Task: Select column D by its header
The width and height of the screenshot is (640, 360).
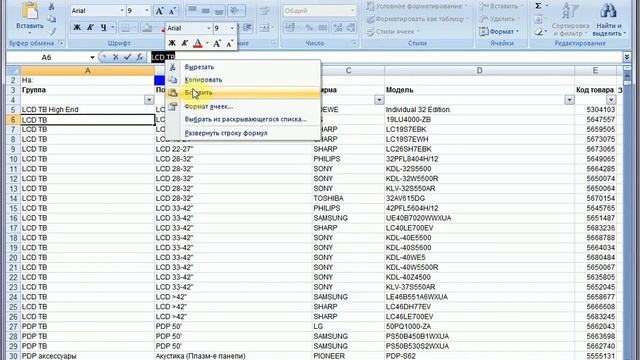Action: coord(479,71)
